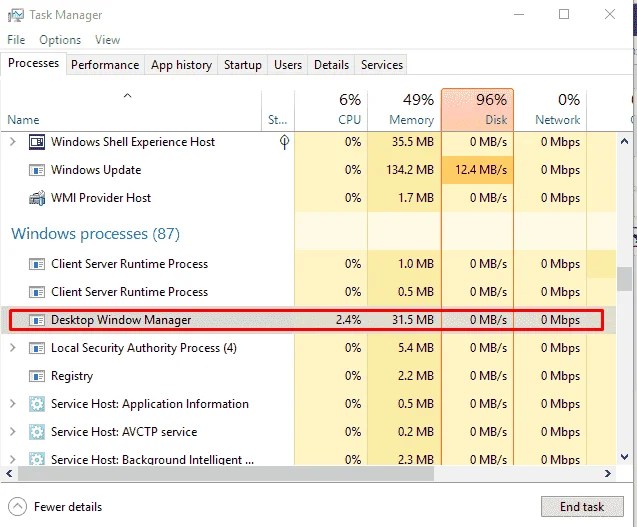
Task: Click the Windows processes (87) group heading
Action: (x=95, y=234)
